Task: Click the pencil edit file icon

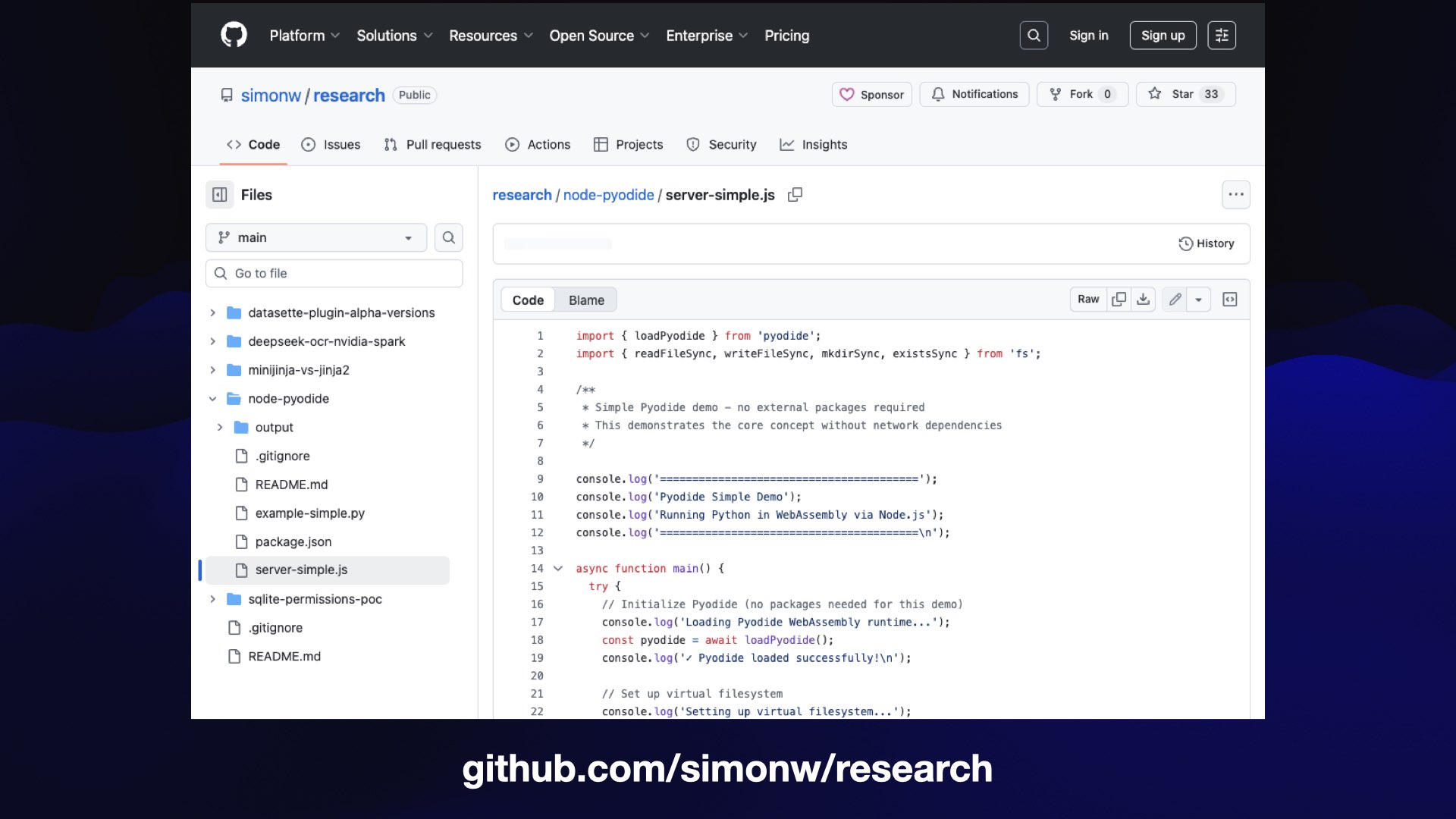Action: coord(1175,300)
